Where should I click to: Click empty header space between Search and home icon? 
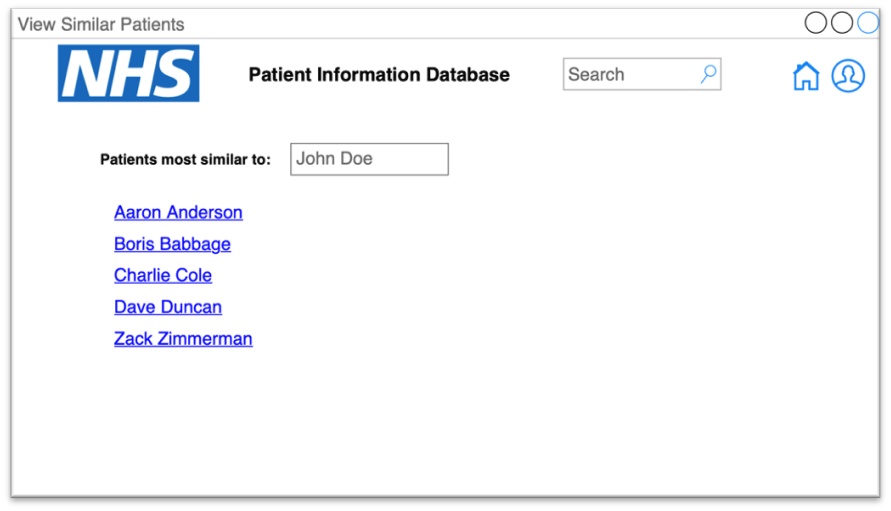[756, 75]
